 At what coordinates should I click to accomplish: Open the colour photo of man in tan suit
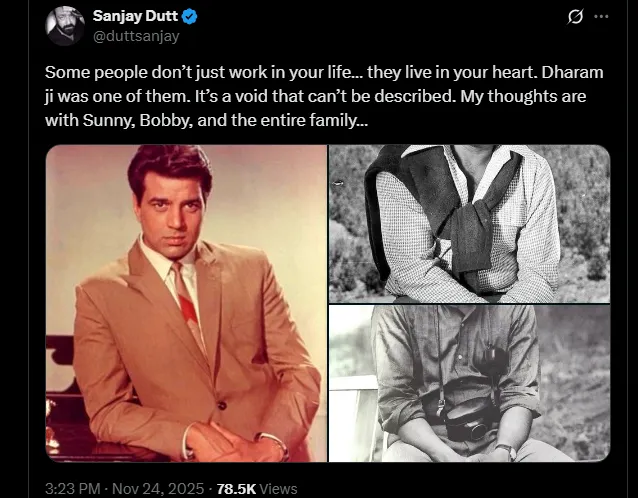pyautogui.click(x=186, y=303)
